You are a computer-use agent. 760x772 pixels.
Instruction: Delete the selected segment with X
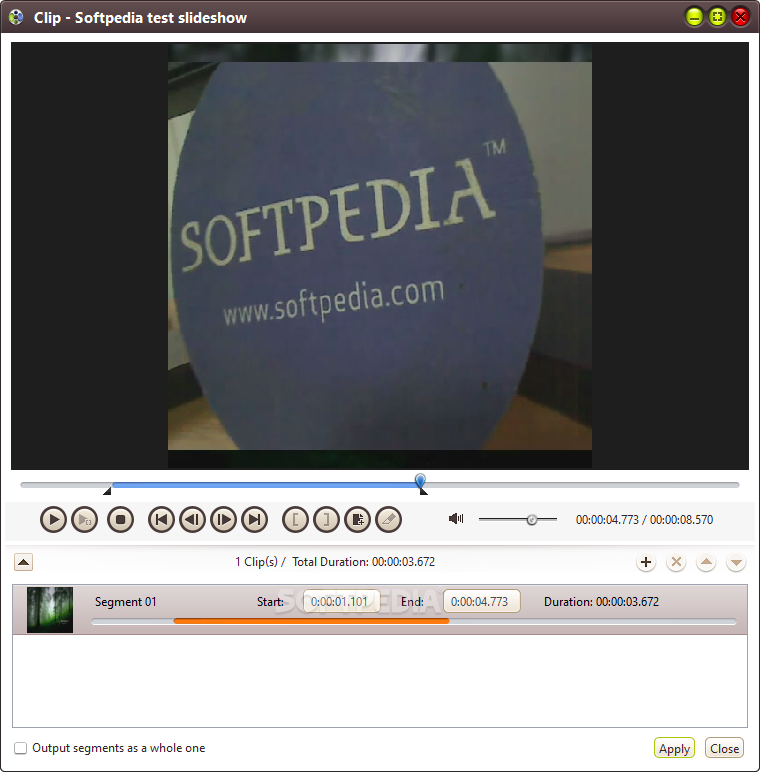(x=676, y=562)
